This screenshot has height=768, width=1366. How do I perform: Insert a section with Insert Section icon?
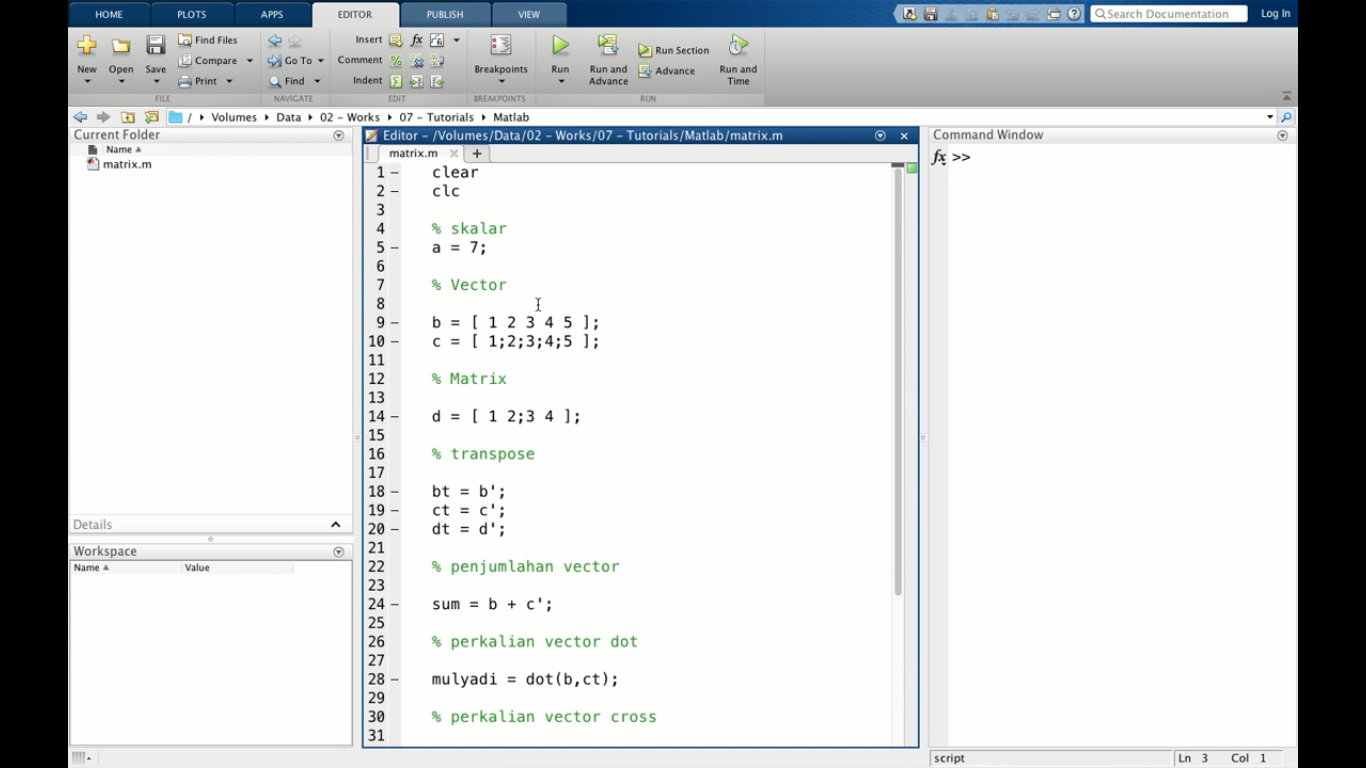coord(396,40)
